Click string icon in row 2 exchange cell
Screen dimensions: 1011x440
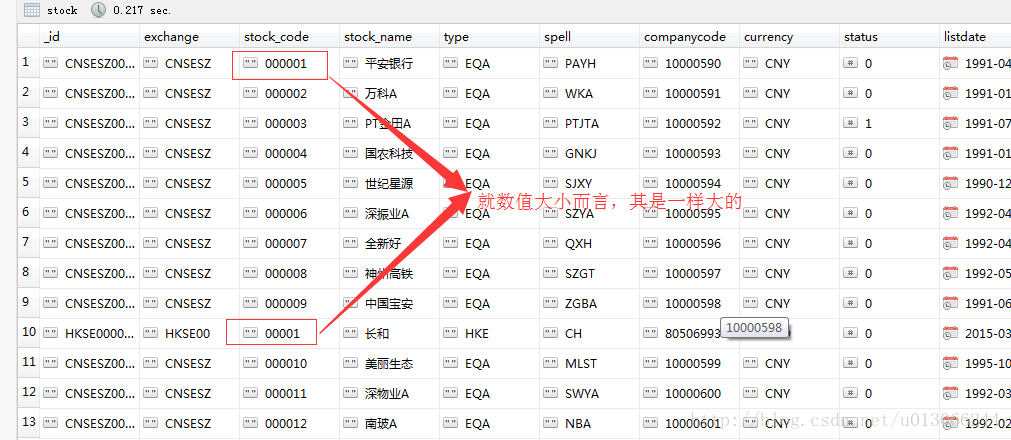click(150, 94)
